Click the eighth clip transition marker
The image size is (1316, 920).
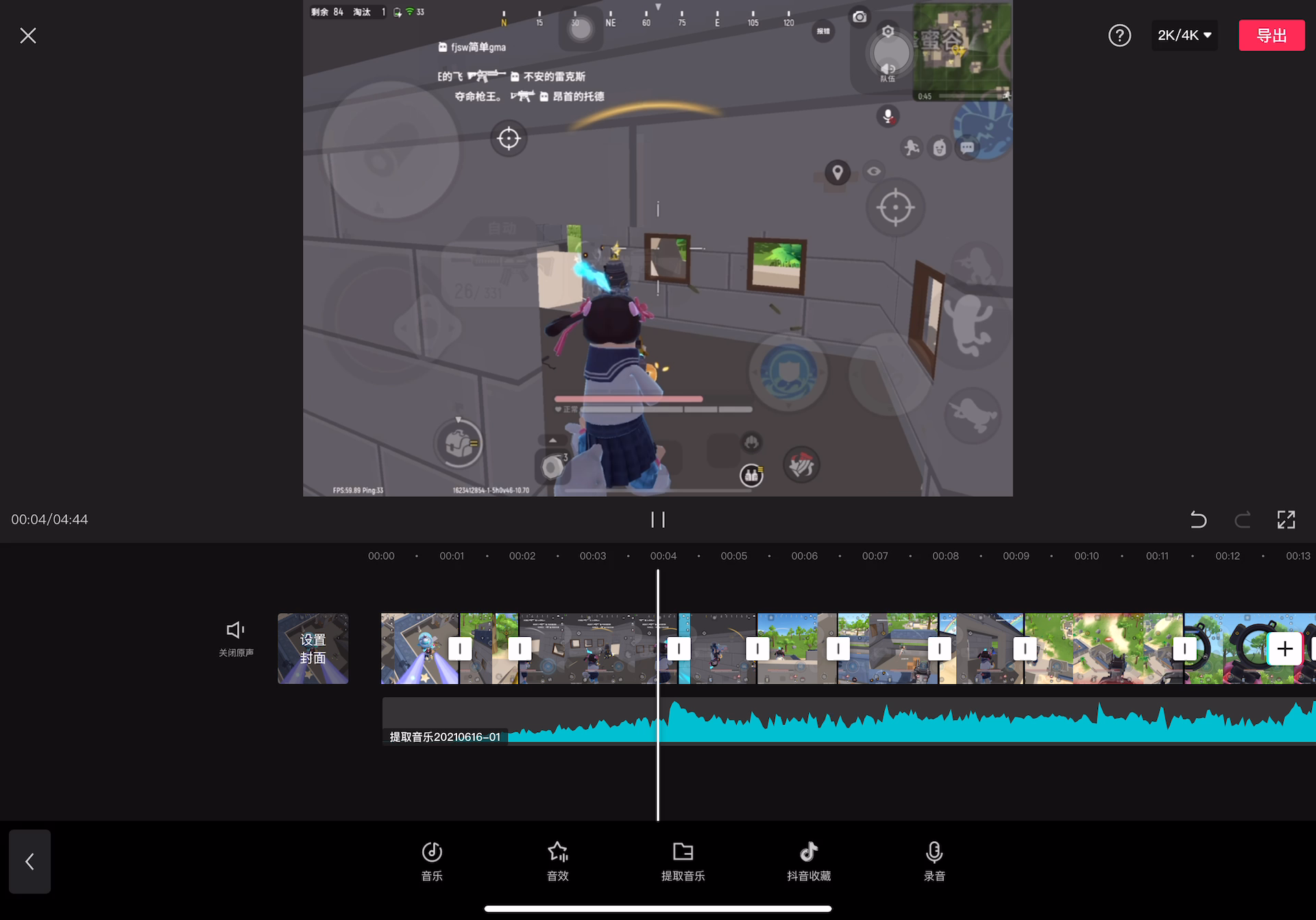tap(1184, 649)
